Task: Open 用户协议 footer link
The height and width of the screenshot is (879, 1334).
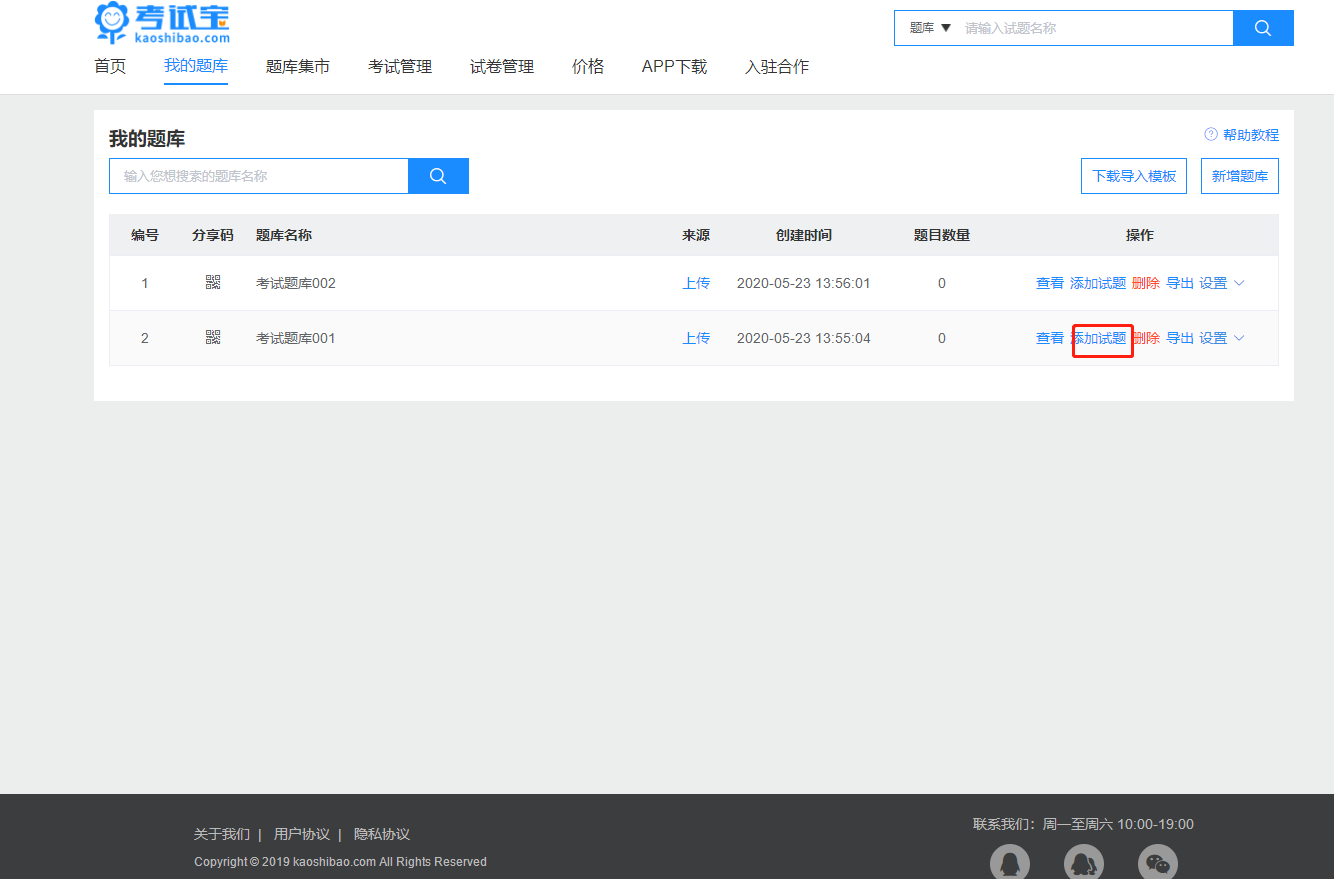Action: tap(302, 834)
